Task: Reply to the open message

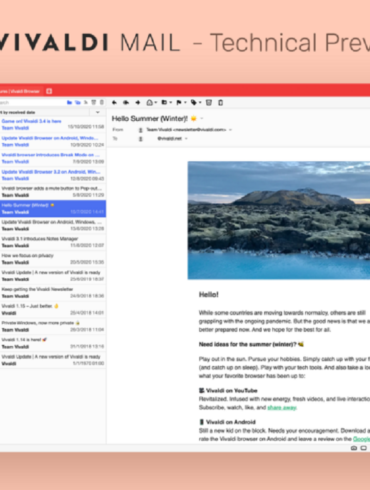Action: (x=114, y=103)
